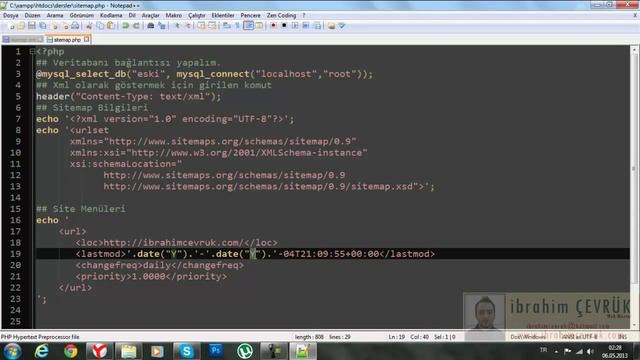Click the Open file folder icon
The image size is (640, 360).
point(21,26)
